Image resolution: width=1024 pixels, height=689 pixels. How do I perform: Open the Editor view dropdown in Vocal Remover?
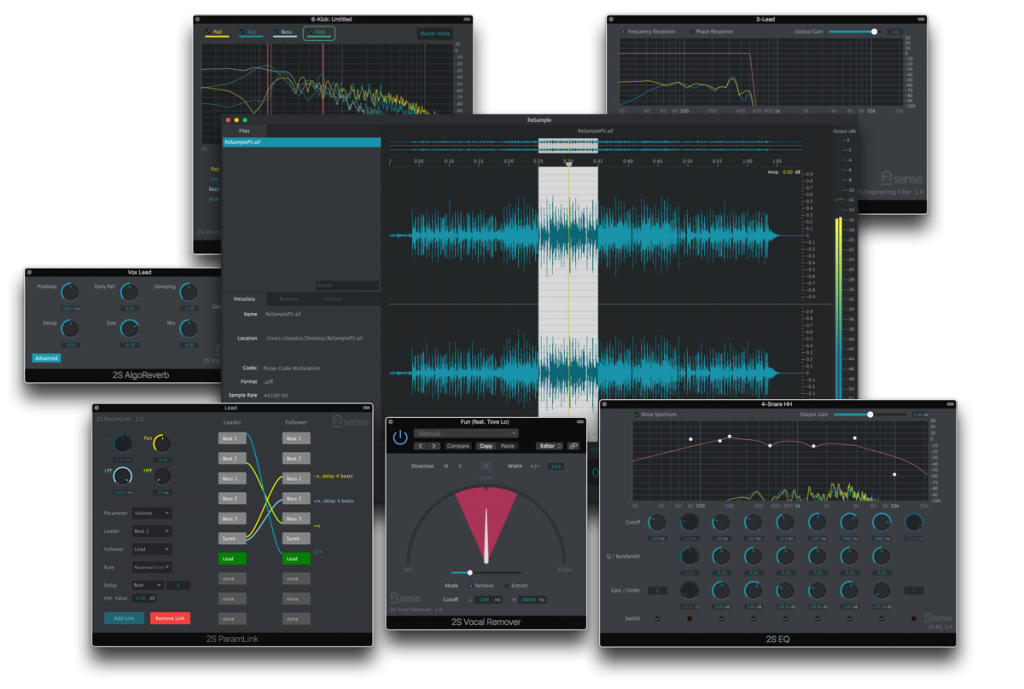(551, 446)
